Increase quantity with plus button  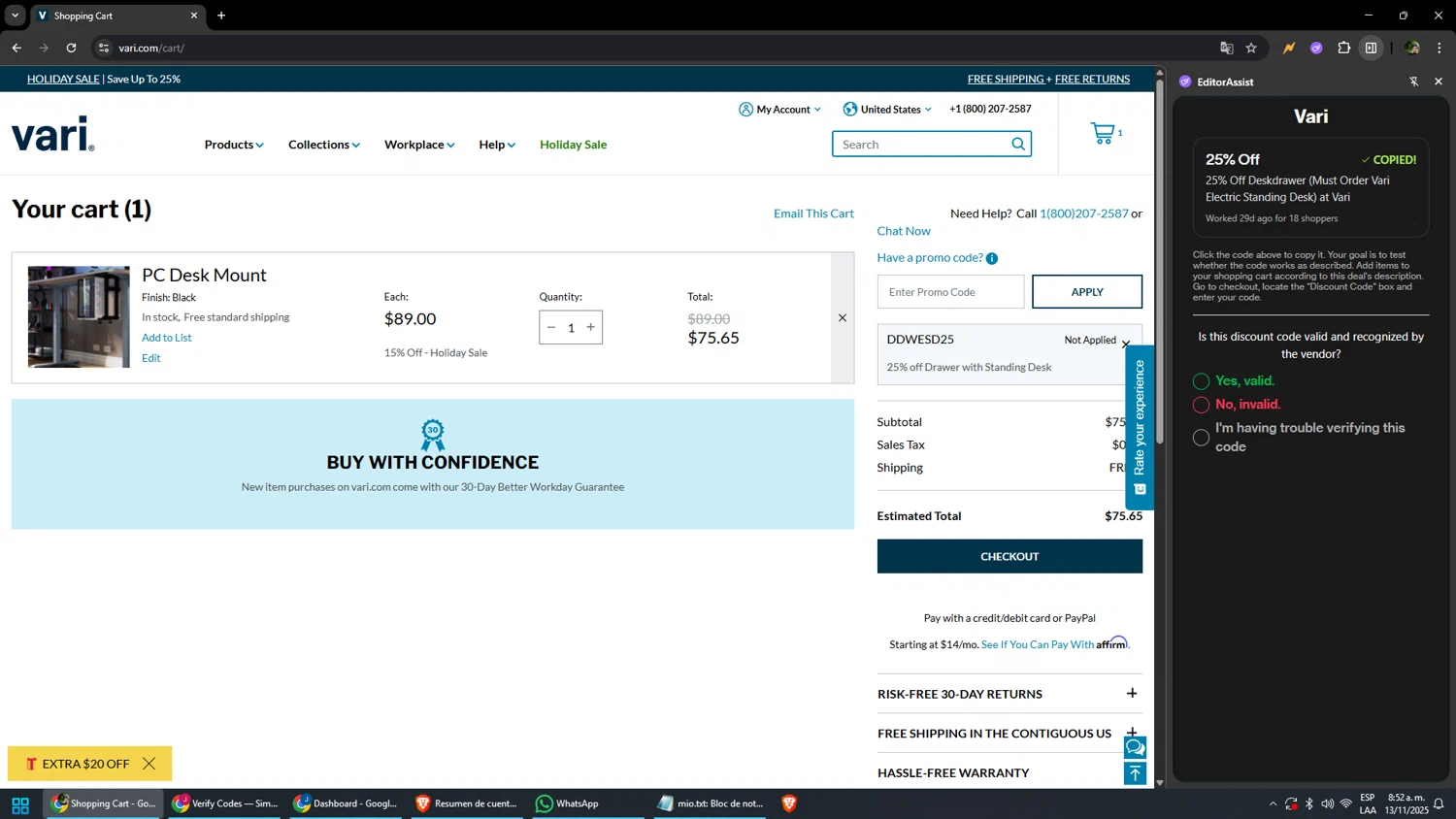click(590, 328)
